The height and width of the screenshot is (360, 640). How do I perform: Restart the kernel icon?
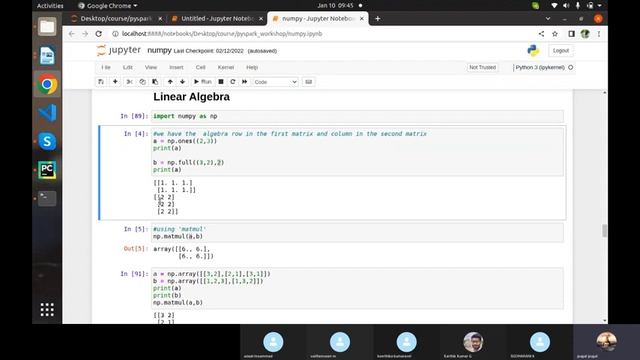[x=233, y=82]
